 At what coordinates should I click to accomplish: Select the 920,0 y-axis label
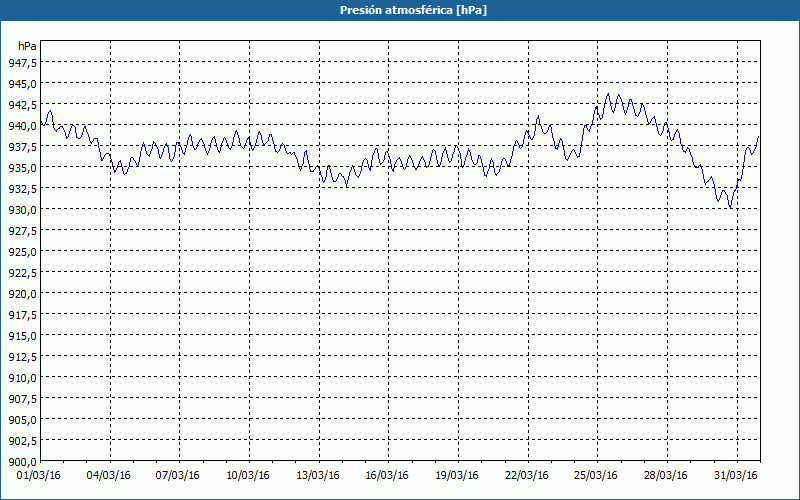22,294
